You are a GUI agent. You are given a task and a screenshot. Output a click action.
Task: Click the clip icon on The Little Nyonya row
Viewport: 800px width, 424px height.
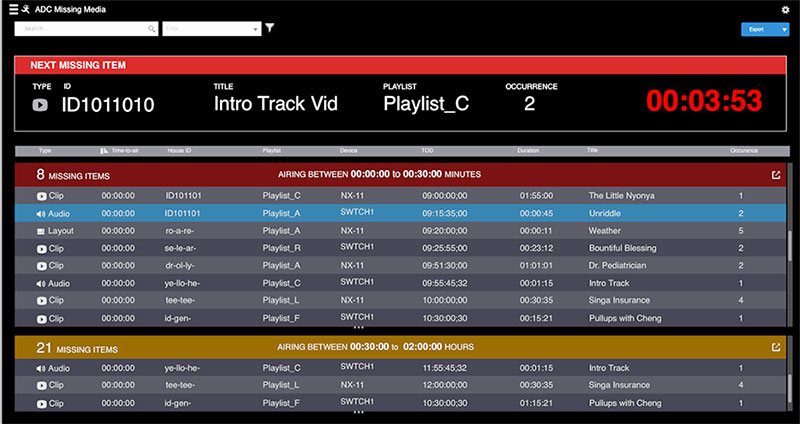[x=42, y=196]
